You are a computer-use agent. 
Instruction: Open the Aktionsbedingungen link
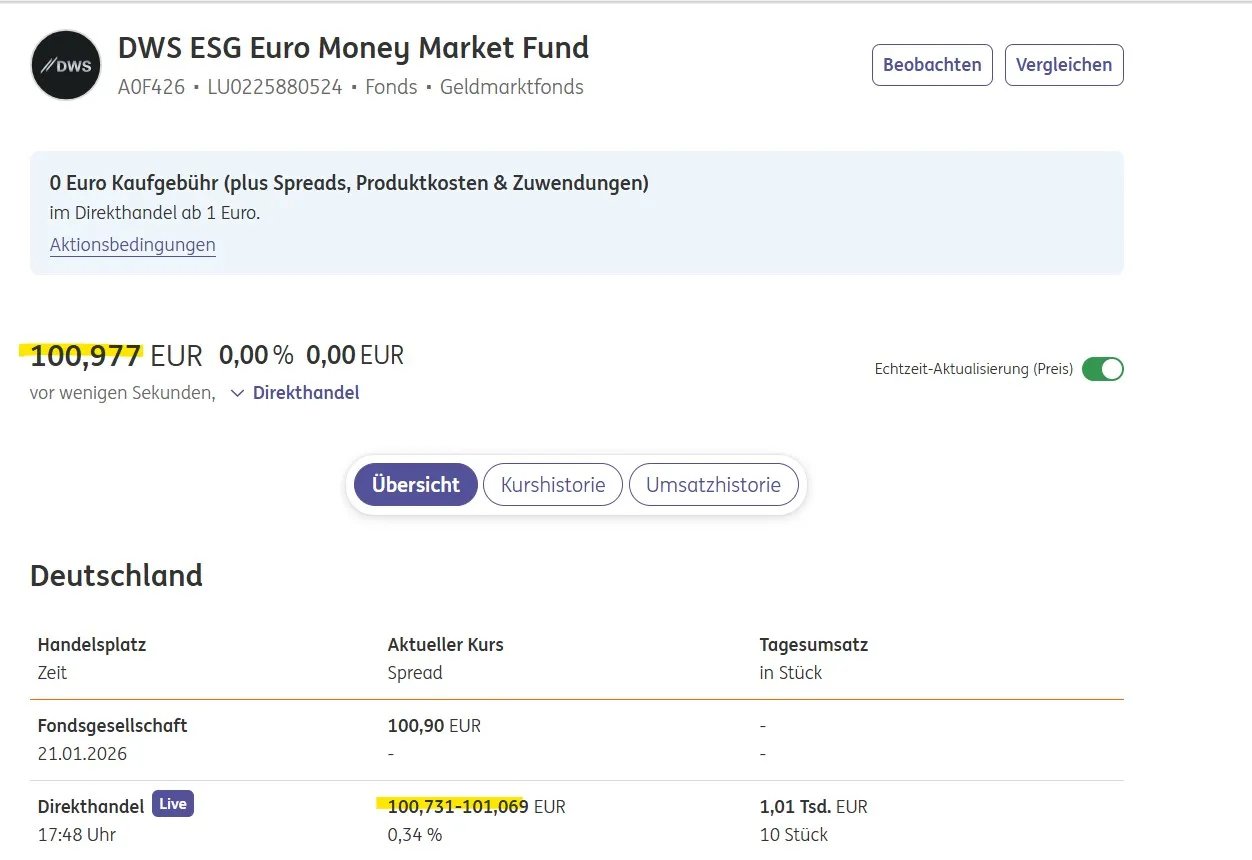[x=132, y=245]
